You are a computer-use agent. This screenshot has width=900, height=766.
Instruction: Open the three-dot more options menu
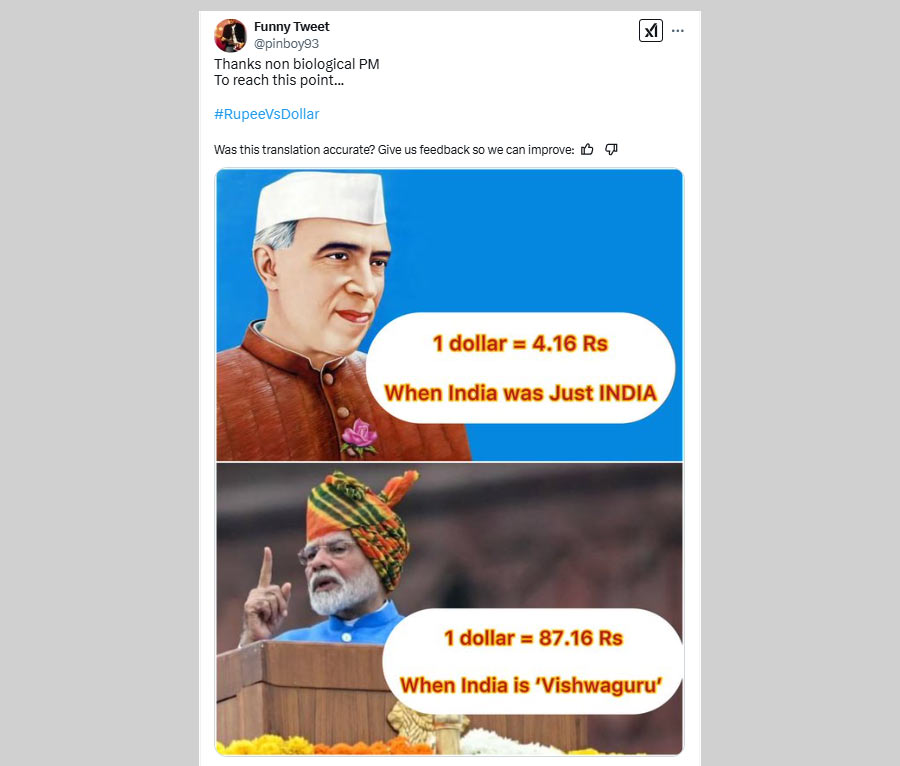point(677,30)
